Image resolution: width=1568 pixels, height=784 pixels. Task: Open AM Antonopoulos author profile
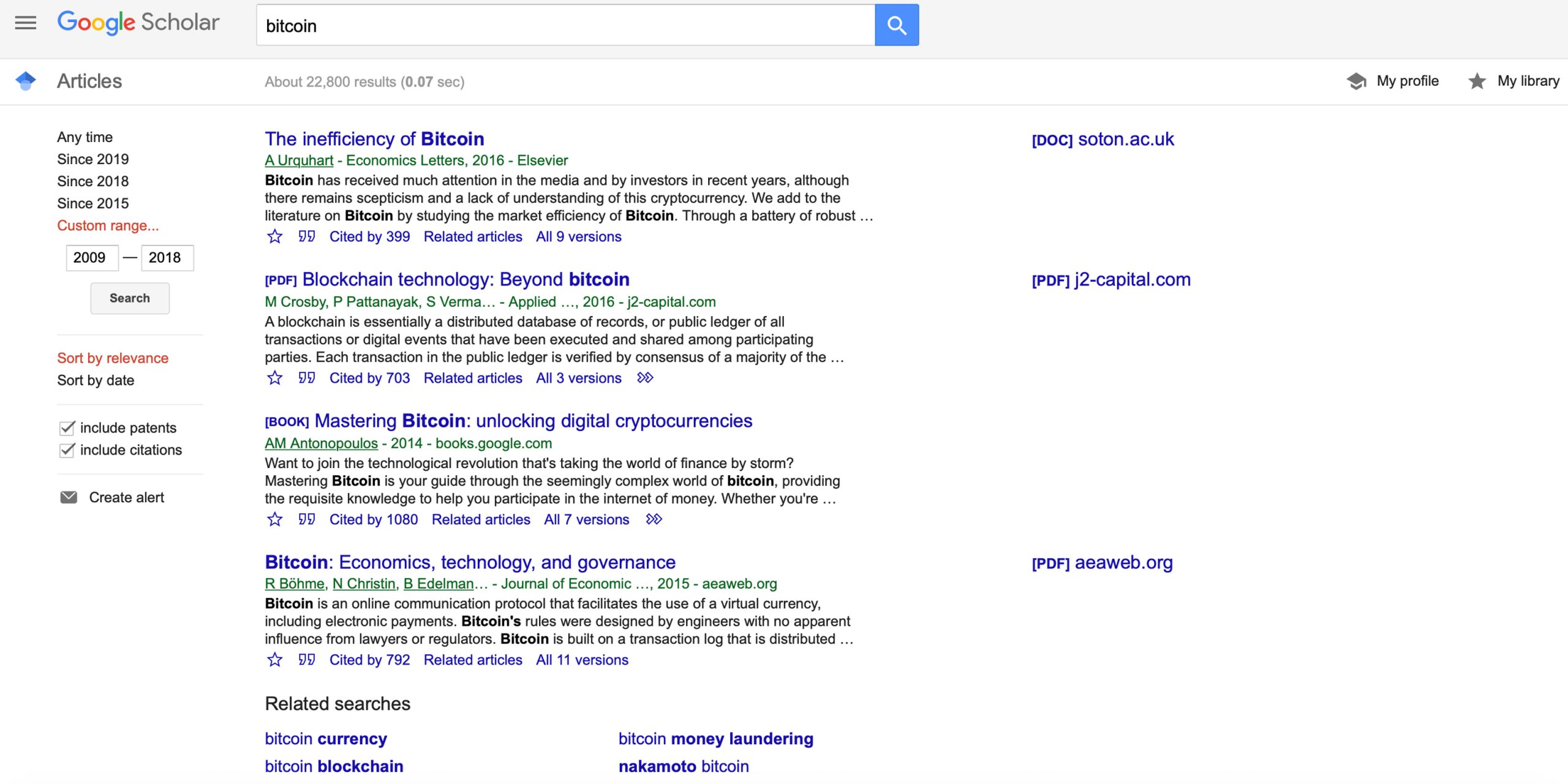tap(321, 443)
